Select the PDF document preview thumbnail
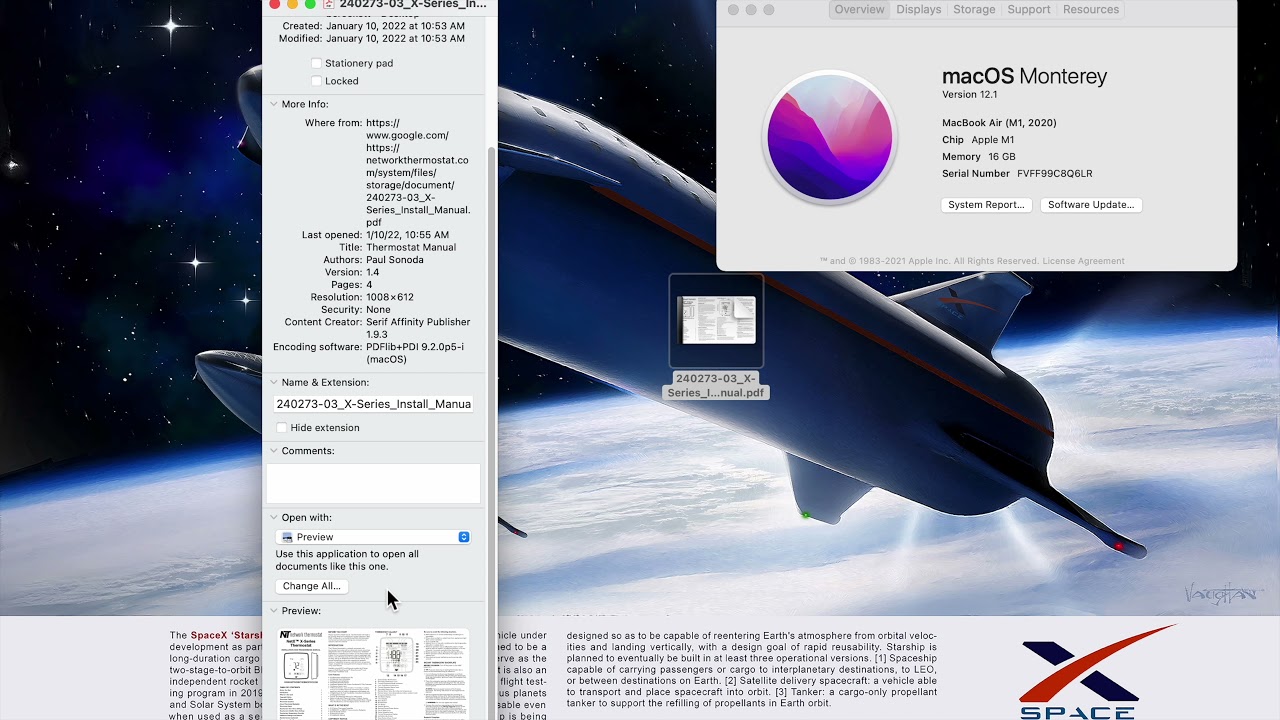Image resolution: width=1280 pixels, height=720 pixels. point(373,674)
